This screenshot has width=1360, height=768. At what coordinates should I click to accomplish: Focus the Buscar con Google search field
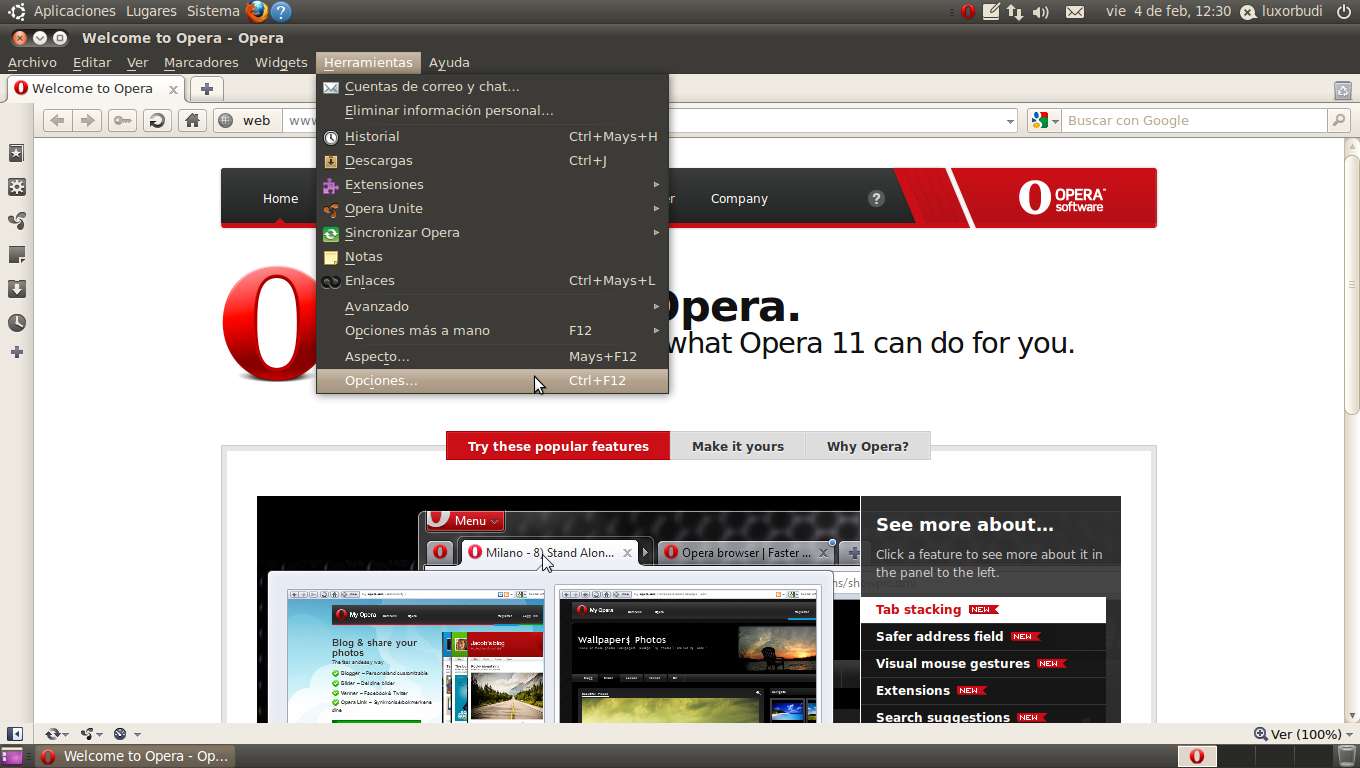tap(1194, 121)
